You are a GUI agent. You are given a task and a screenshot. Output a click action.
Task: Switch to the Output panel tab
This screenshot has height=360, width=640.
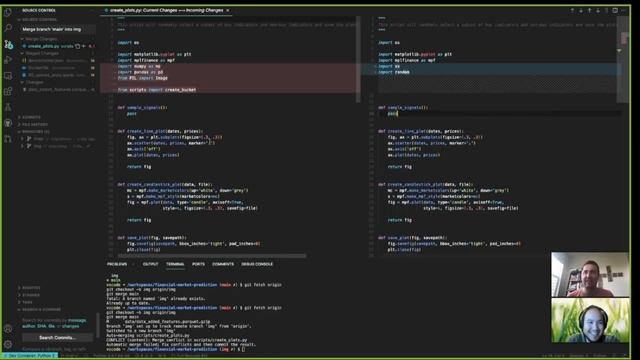(x=150, y=264)
